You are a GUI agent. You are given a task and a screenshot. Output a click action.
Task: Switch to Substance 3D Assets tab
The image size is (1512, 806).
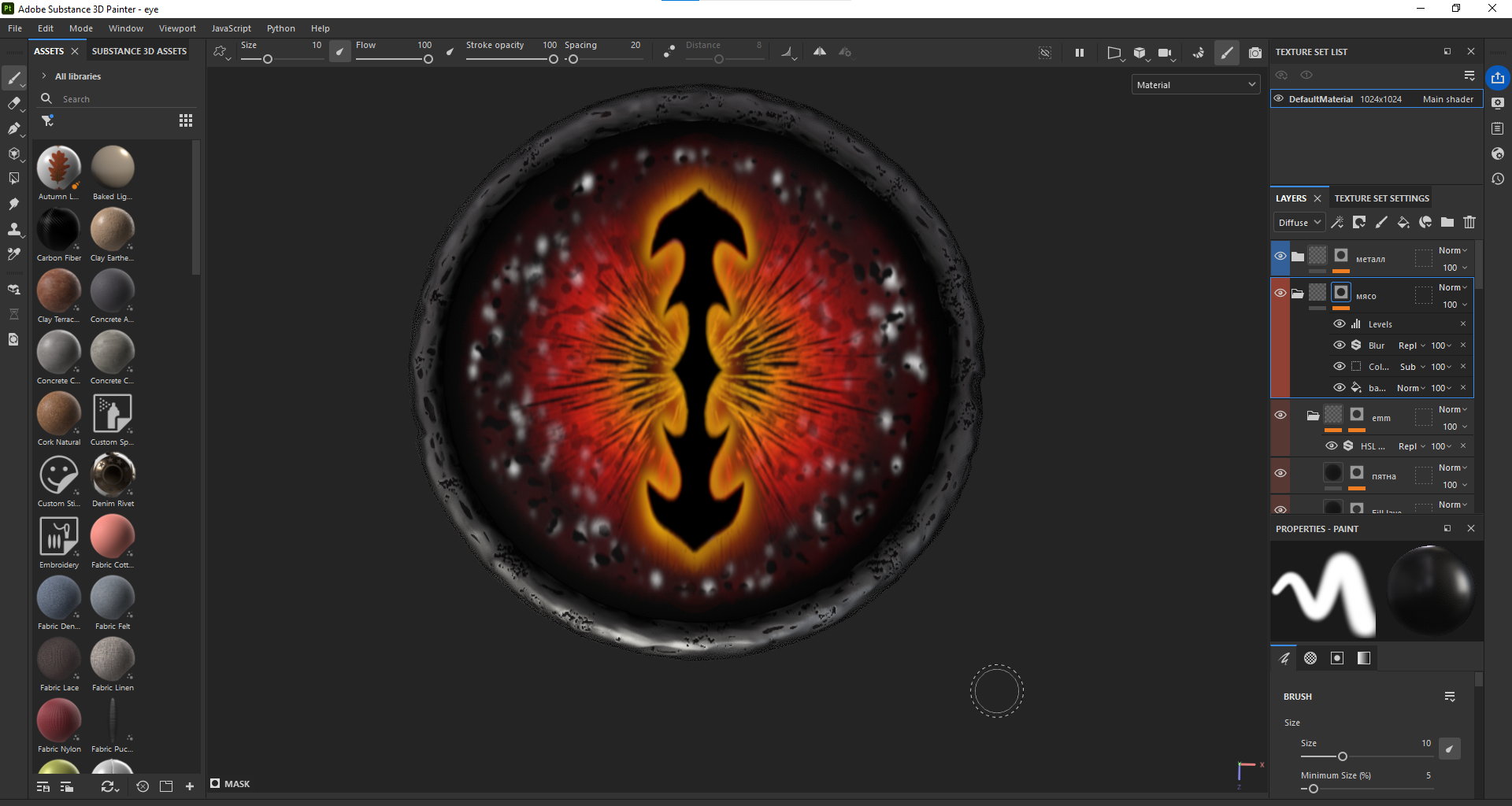coord(139,51)
